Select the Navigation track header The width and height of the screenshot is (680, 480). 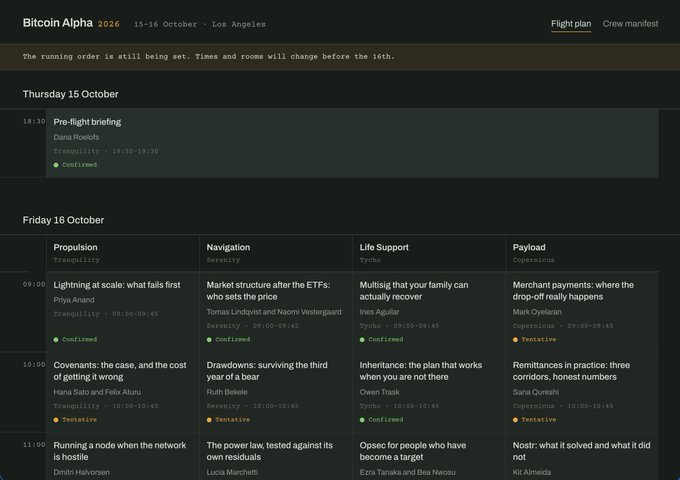point(228,247)
